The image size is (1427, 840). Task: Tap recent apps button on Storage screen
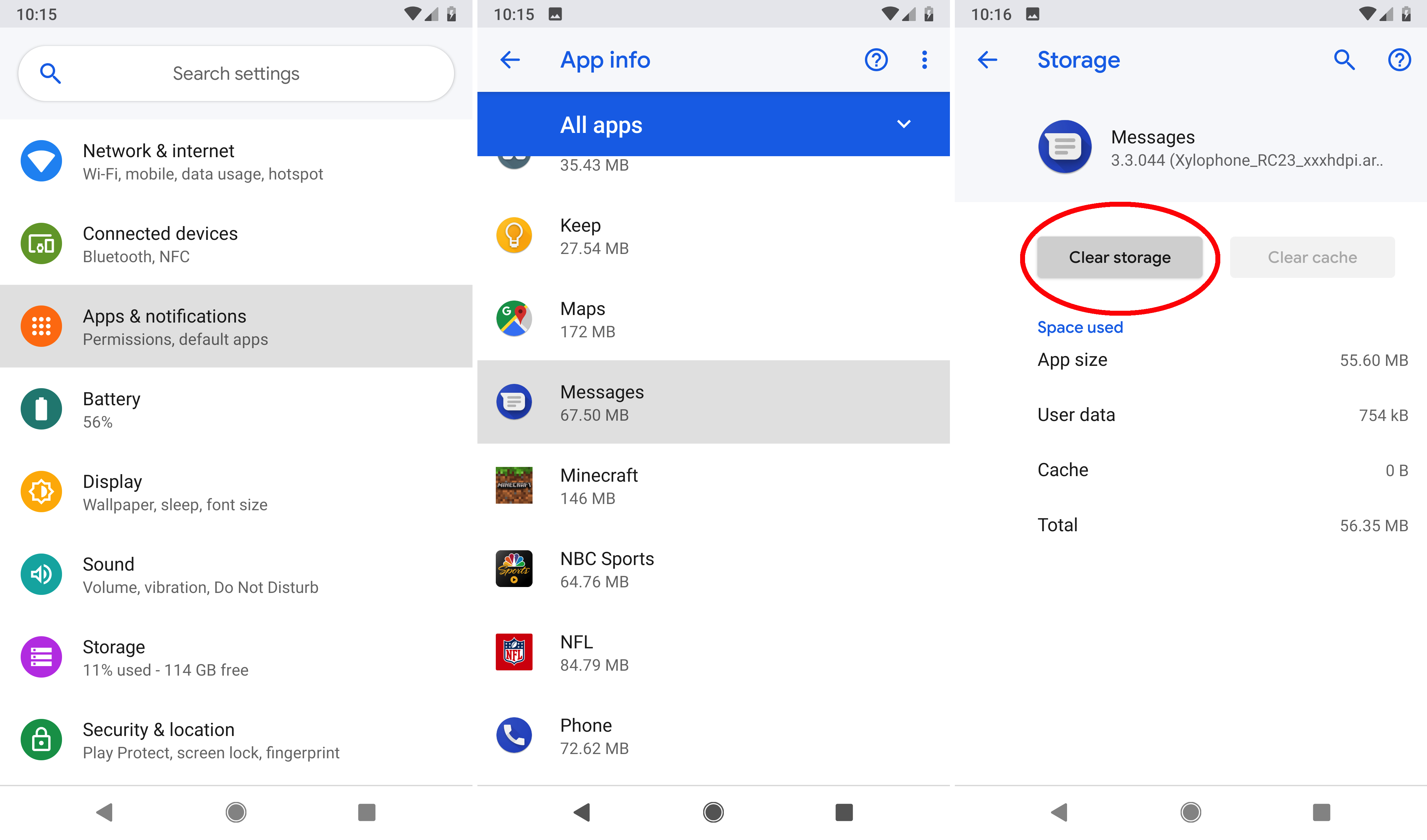(1322, 813)
